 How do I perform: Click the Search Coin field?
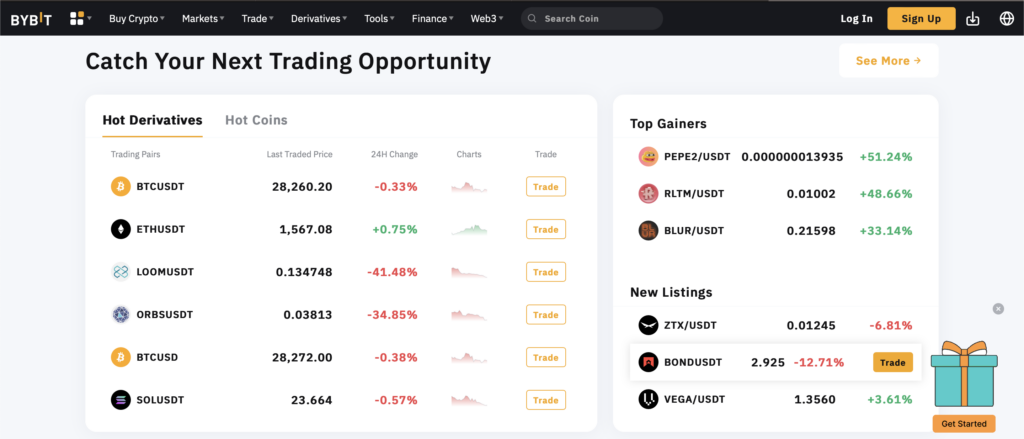pyautogui.click(x=592, y=18)
